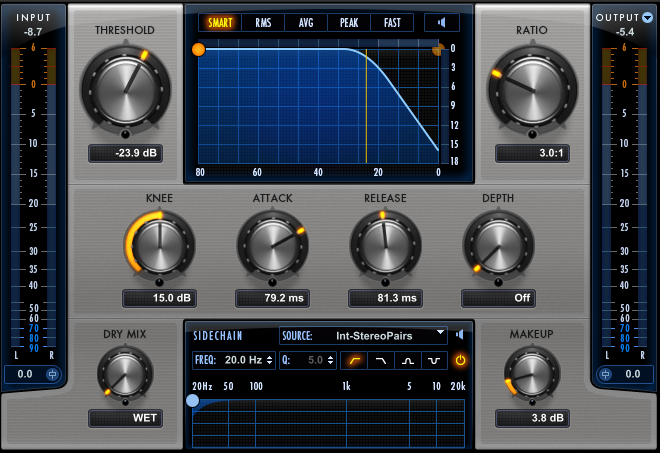Select the notch filter shape

pos(434,361)
